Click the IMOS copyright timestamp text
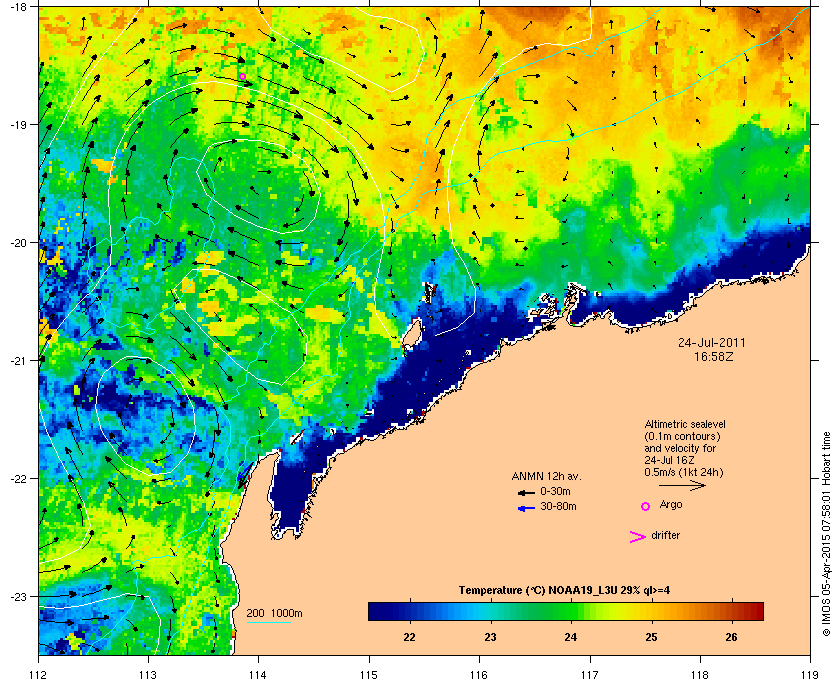 click(826, 535)
